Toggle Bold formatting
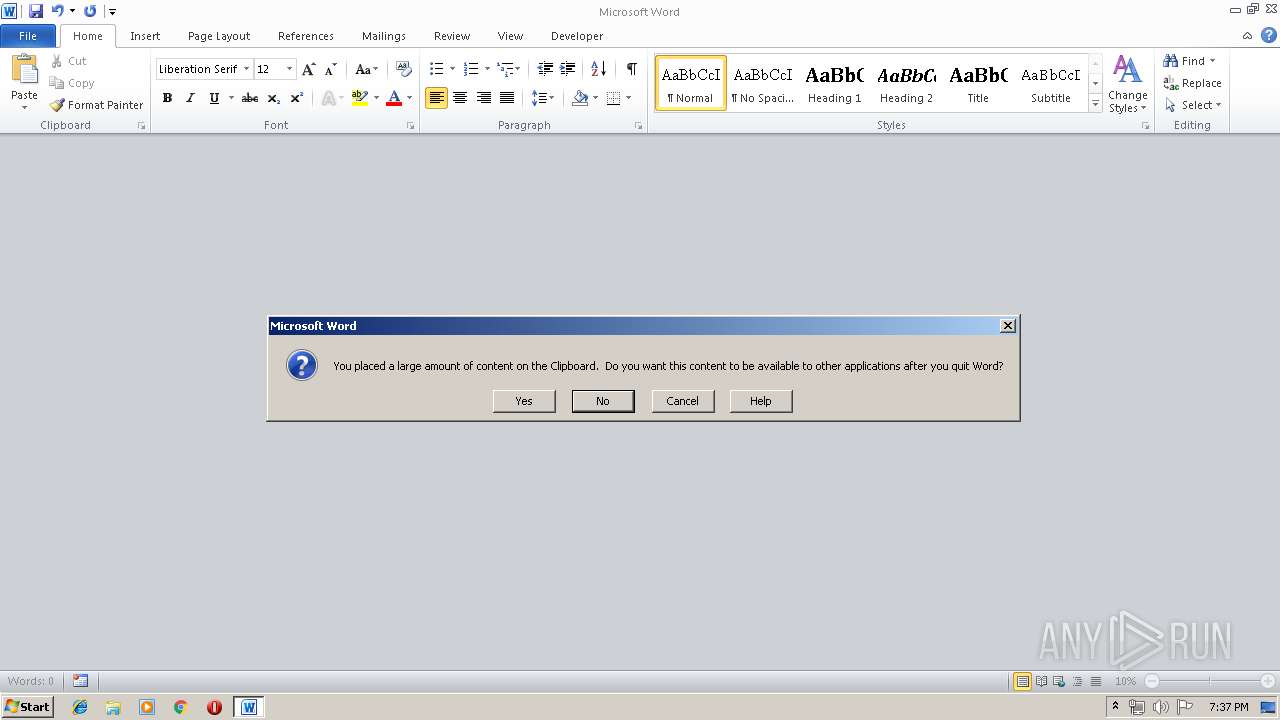This screenshot has width=1280, height=720. (x=167, y=98)
